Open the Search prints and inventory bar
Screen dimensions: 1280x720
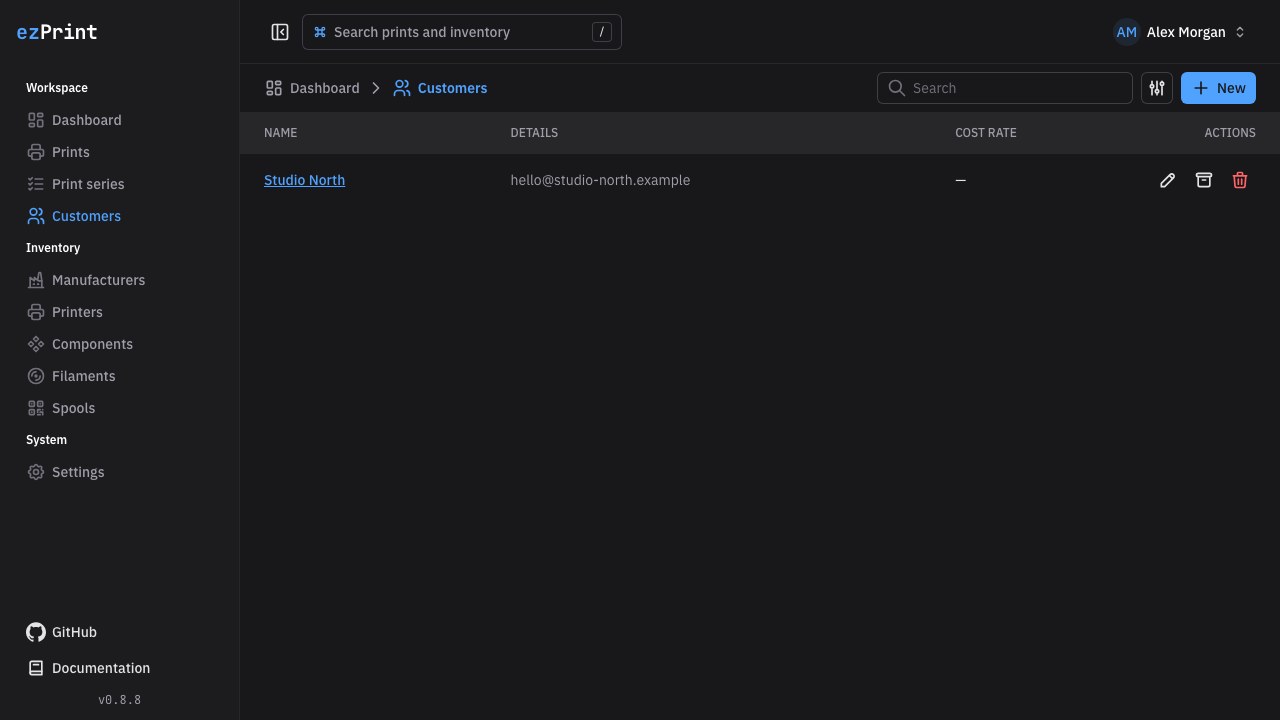click(x=462, y=32)
